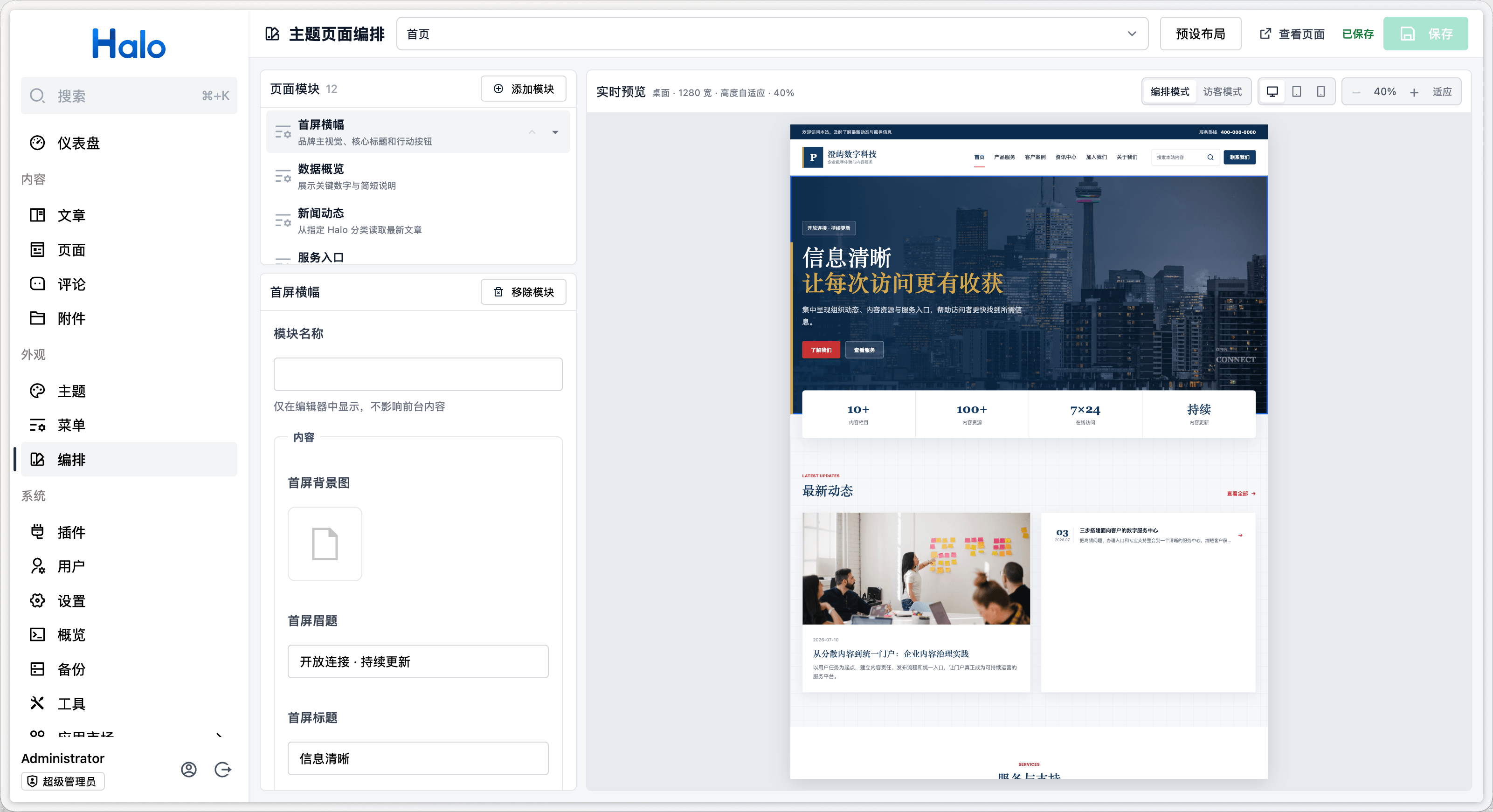Click the 已保存 status text
This screenshot has width=1493, height=812.
pos(1357,34)
